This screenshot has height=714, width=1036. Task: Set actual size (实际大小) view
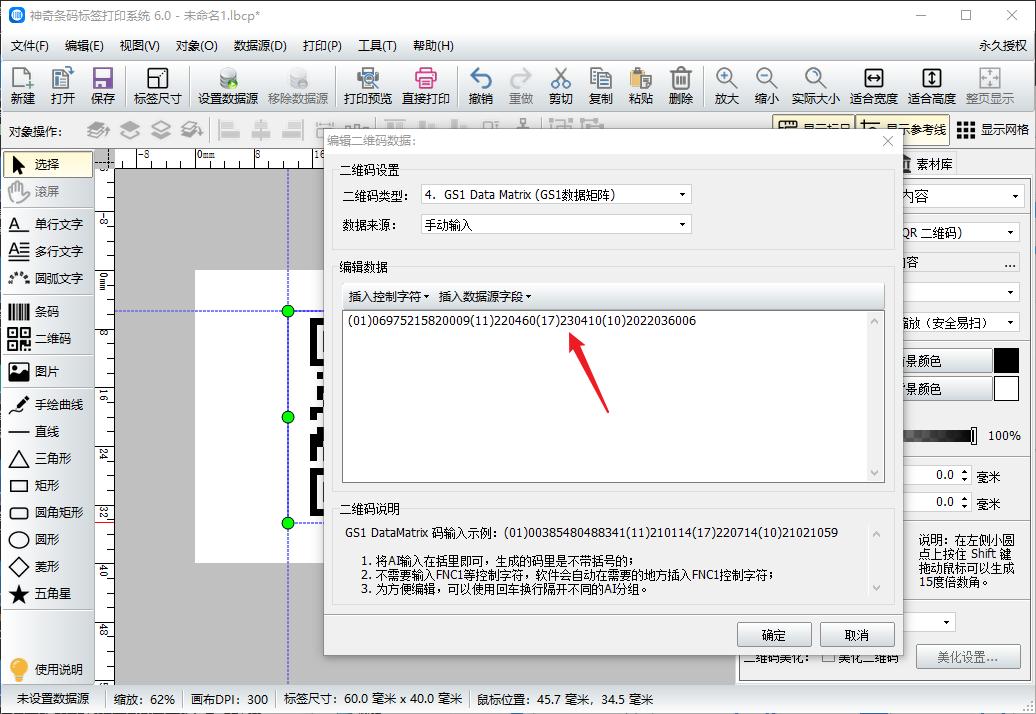point(815,86)
